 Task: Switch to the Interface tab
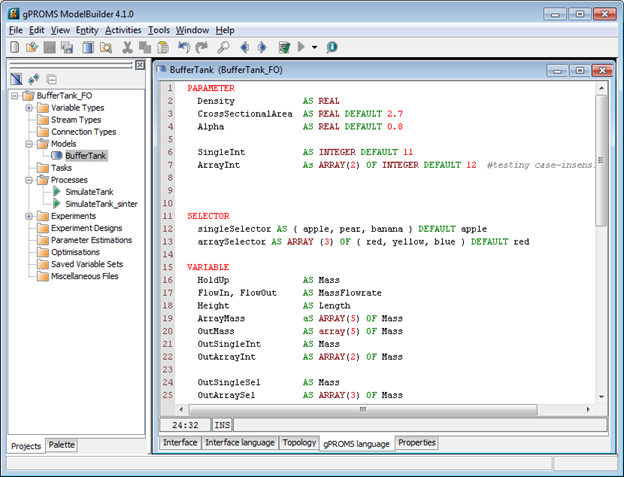click(x=180, y=443)
